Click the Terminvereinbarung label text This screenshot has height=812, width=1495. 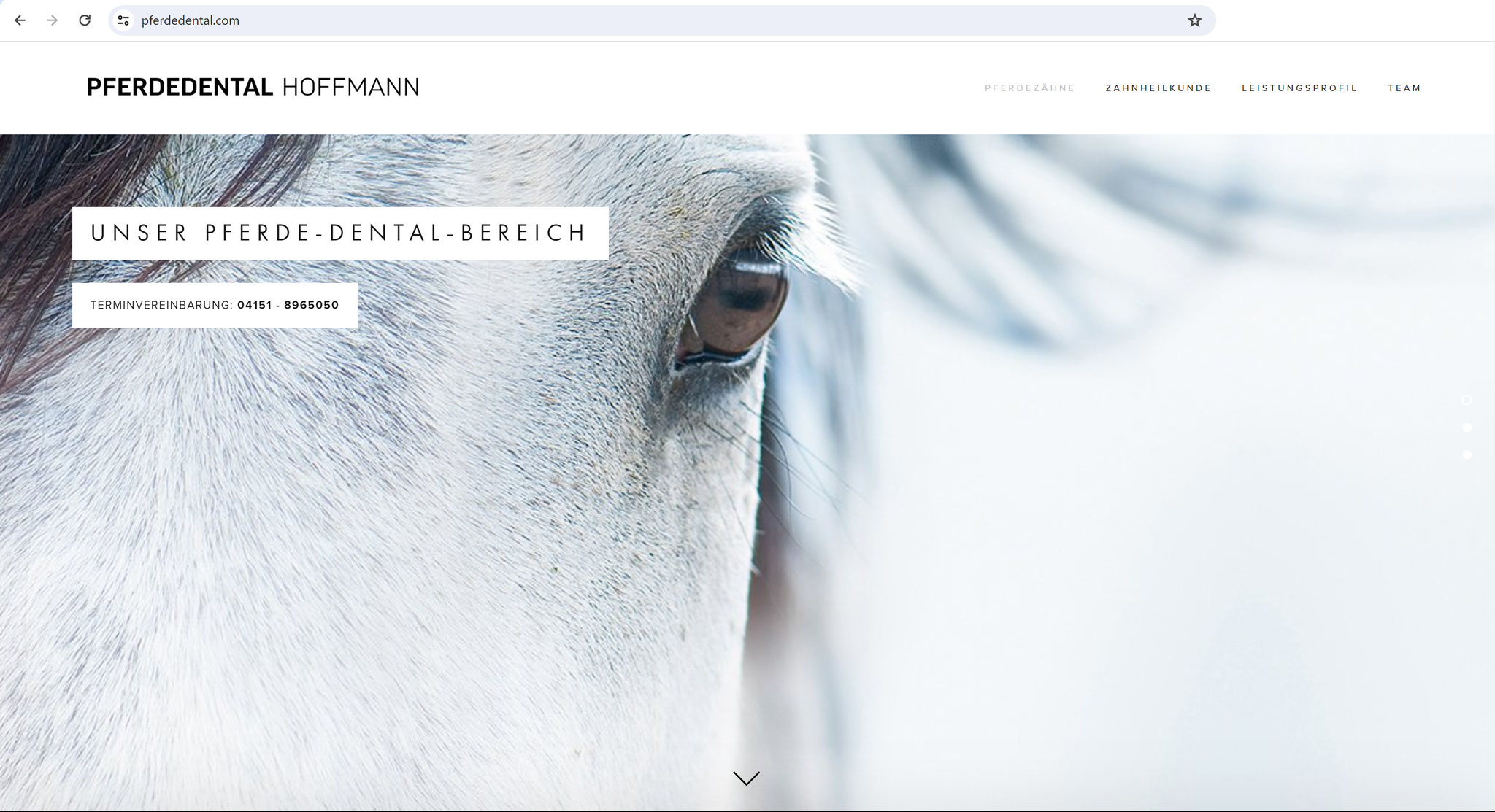pyautogui.click(x=161, y=305)
